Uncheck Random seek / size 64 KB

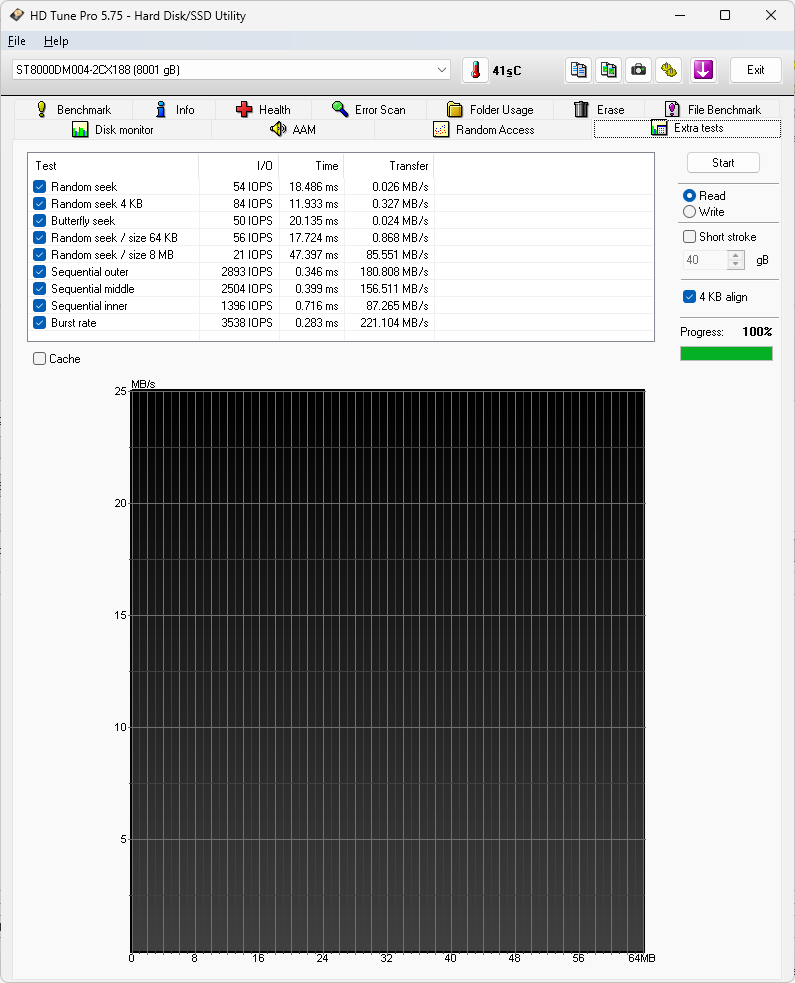(39, 238)
